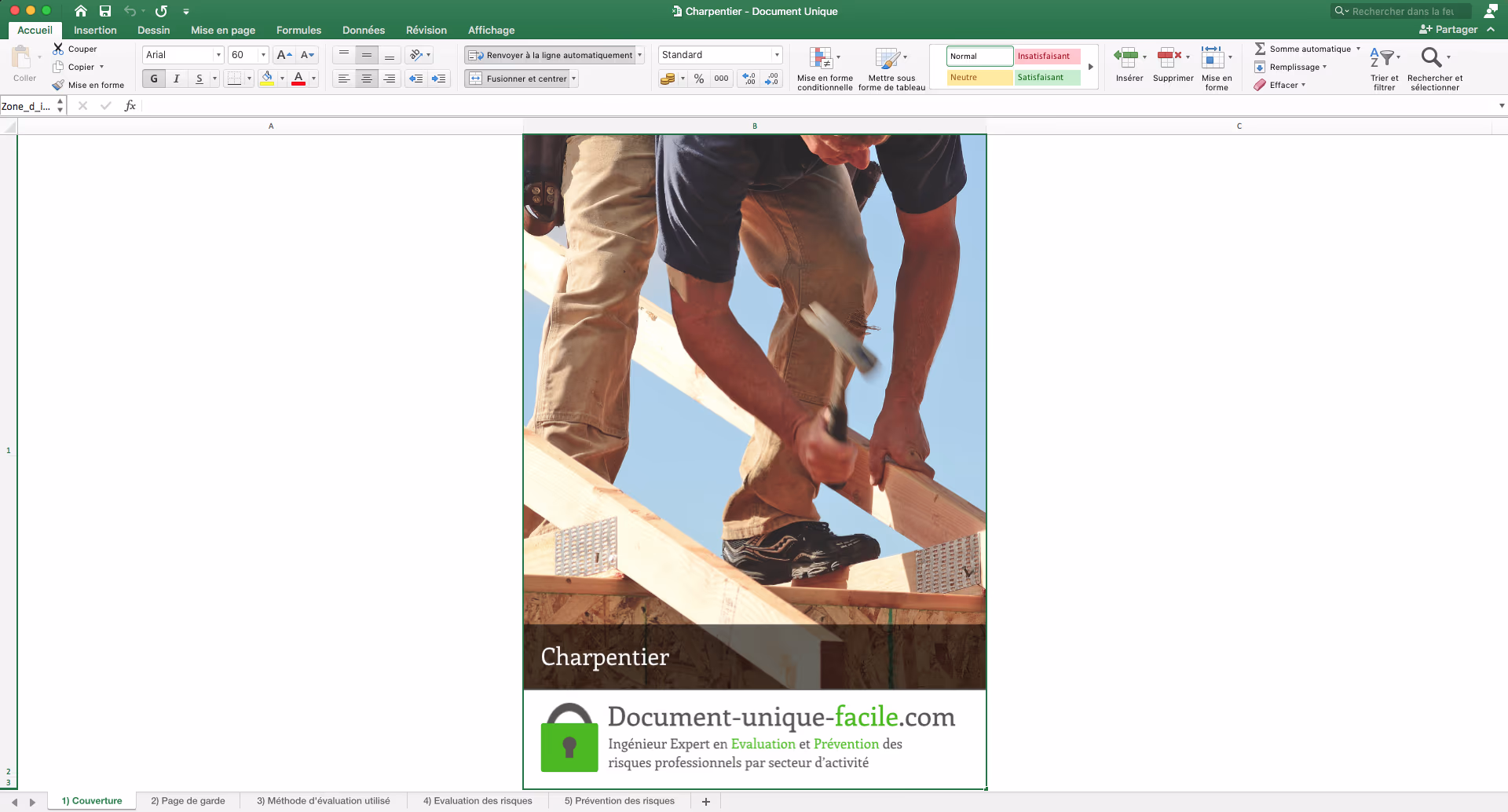
Task: Add a new sheet with plus button
Action: point(706,801)
